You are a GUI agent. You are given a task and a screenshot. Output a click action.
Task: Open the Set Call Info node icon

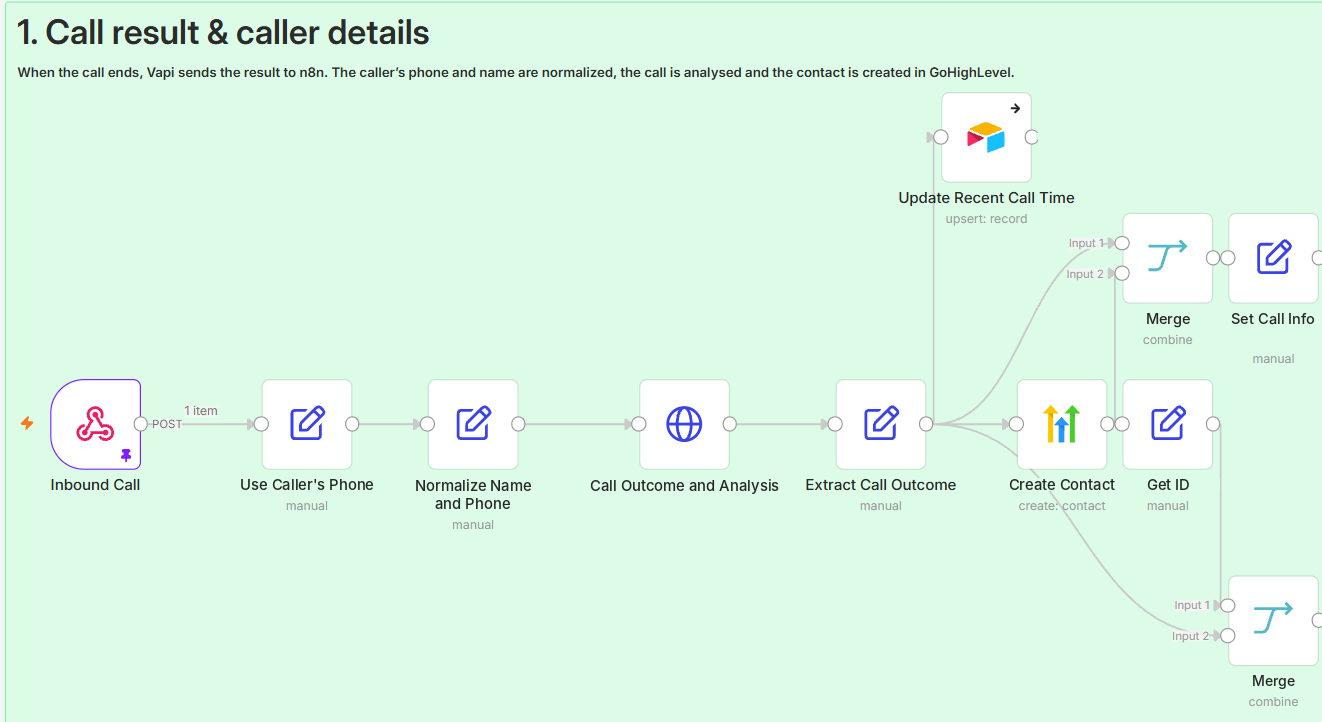[x=1273, y=258]
